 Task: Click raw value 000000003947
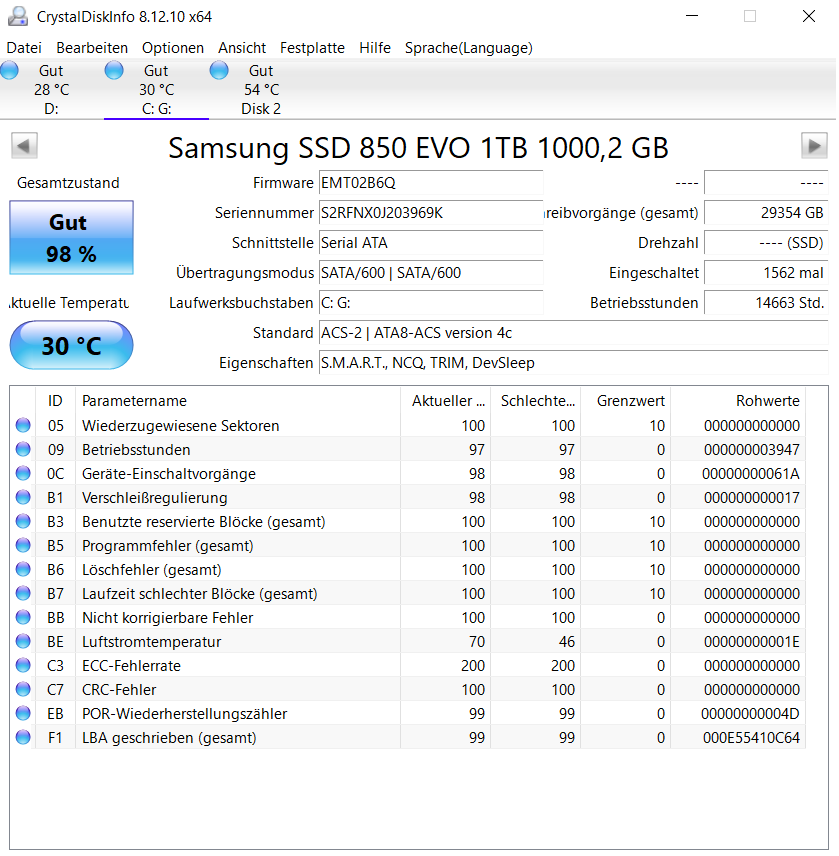752,449
